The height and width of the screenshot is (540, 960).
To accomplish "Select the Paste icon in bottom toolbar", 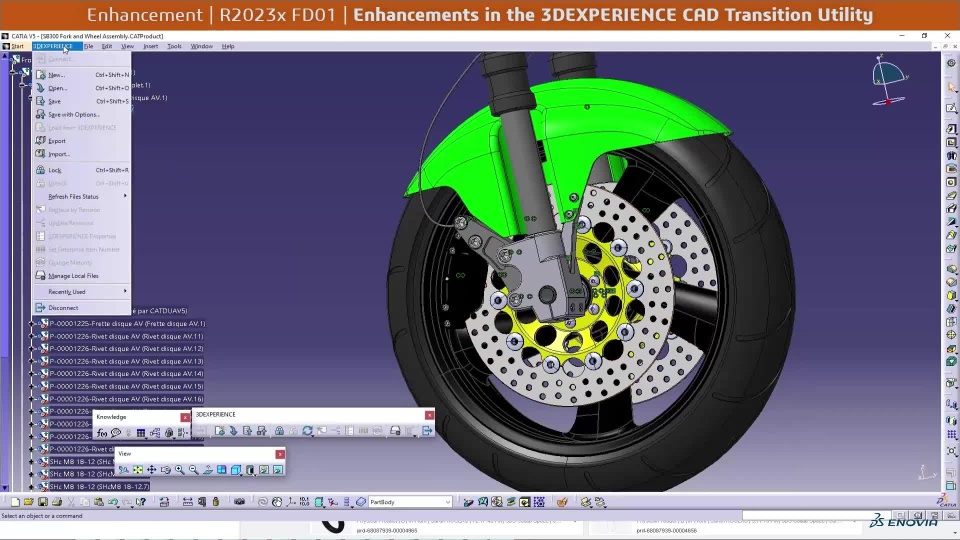I will pos(99,502).
